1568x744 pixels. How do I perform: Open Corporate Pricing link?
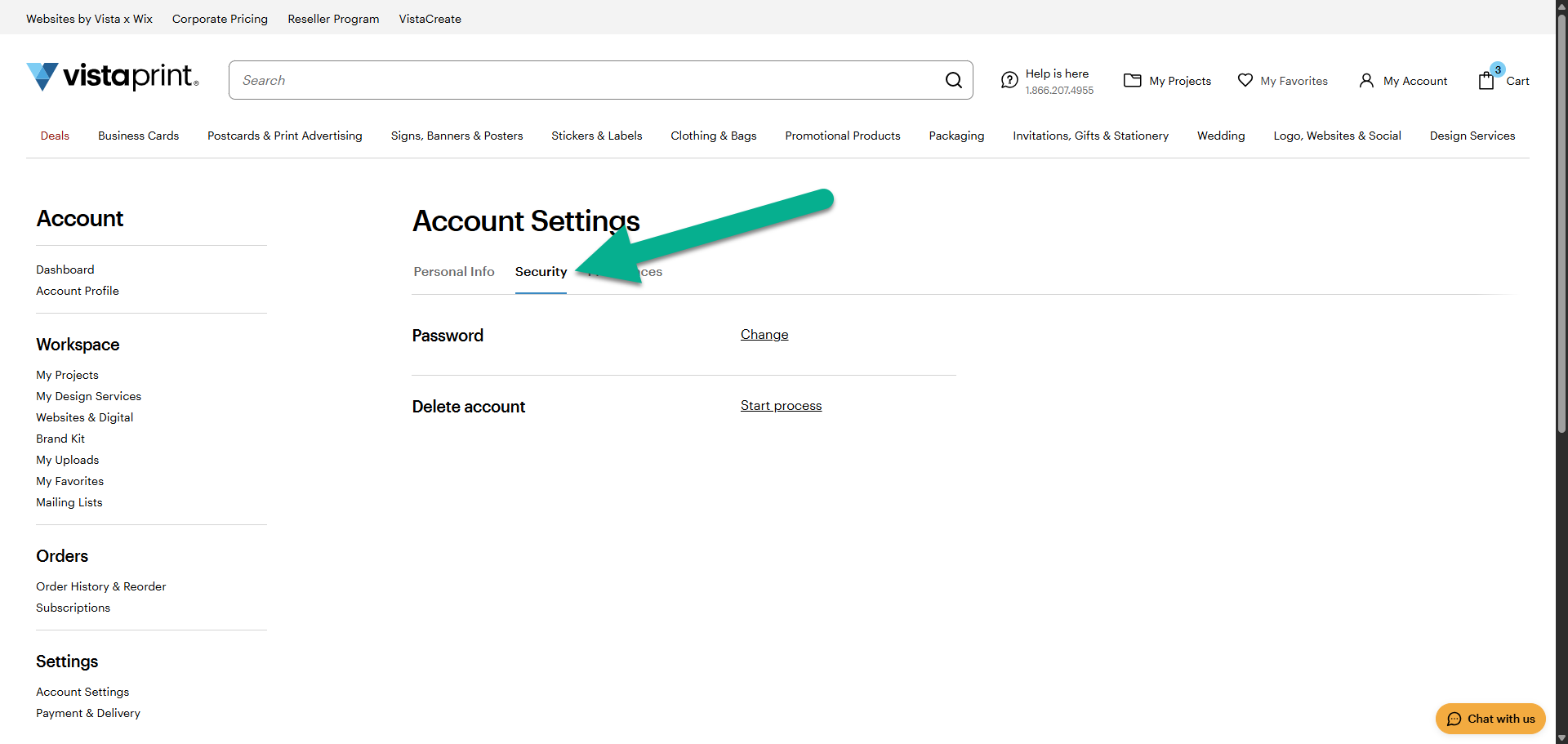tap(220, 19)
